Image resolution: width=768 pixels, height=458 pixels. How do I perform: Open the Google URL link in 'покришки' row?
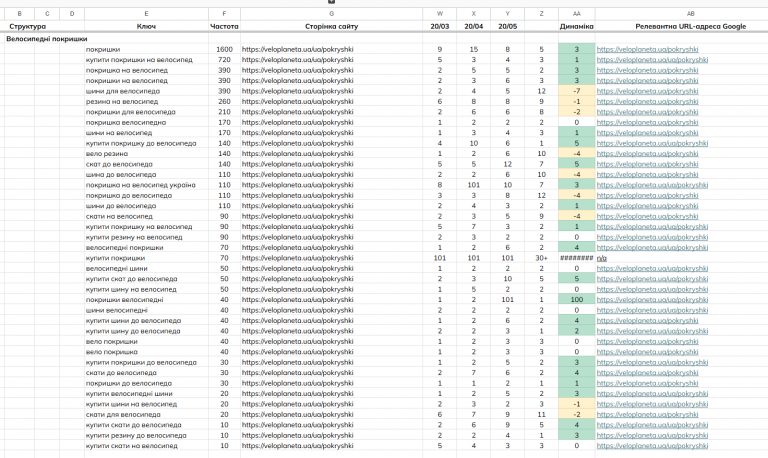coord(648,49)
